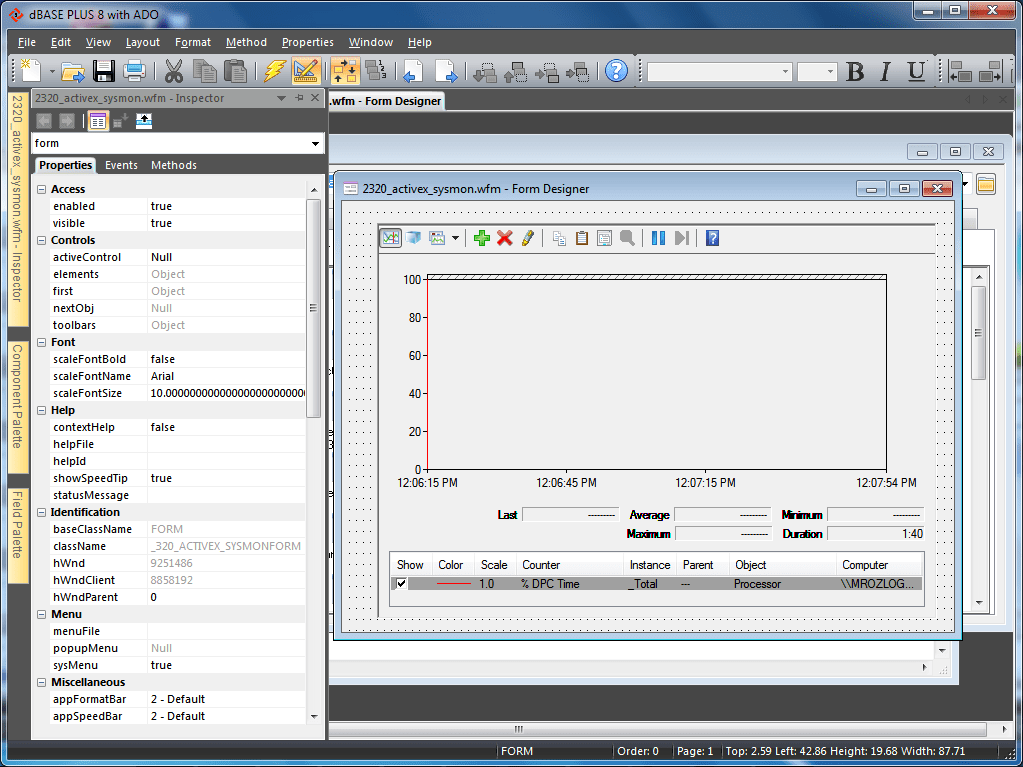
Task: Collapse the Access property group
Action: coord(42,189)
